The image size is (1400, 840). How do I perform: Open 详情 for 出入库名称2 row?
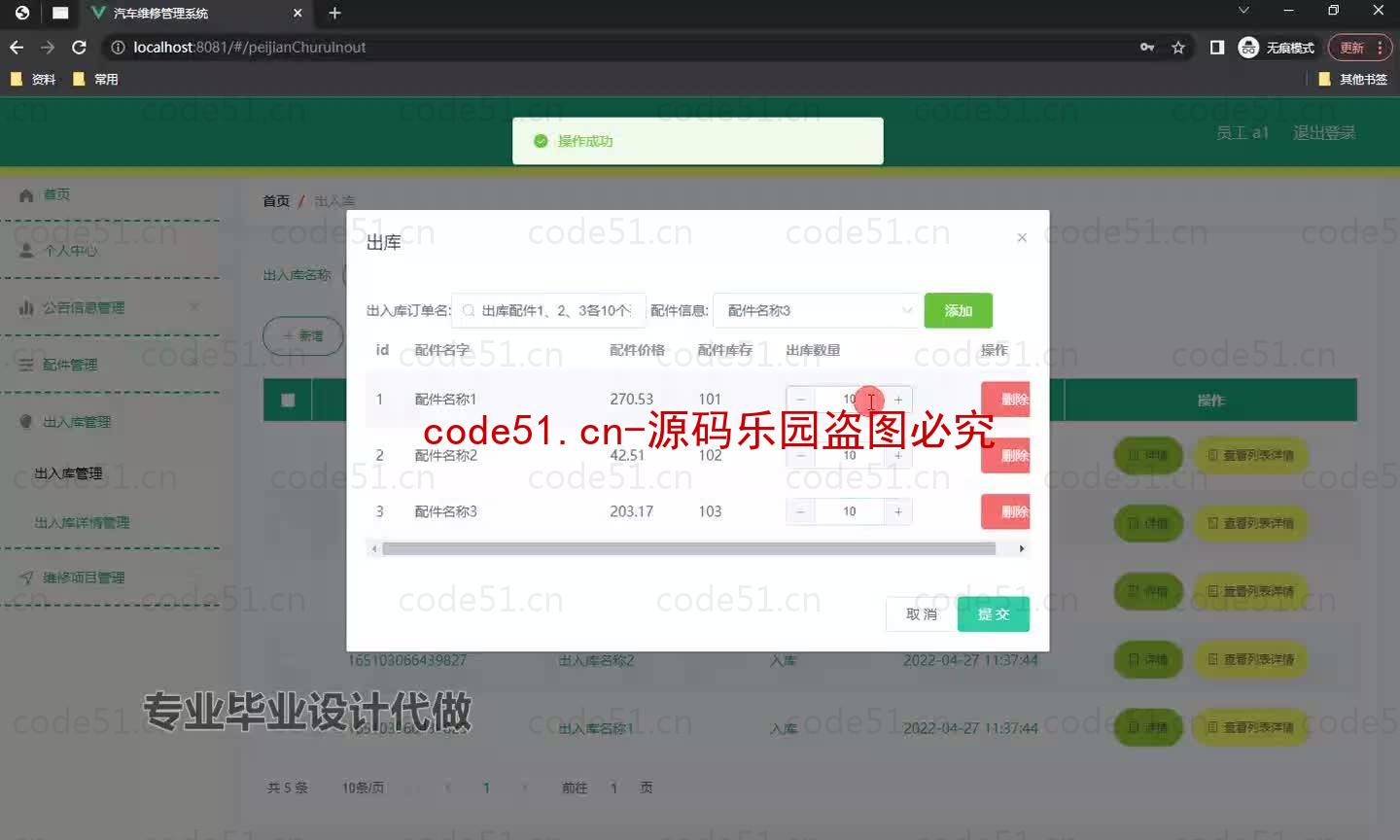pyautogui.click(x=1147, y=659)
